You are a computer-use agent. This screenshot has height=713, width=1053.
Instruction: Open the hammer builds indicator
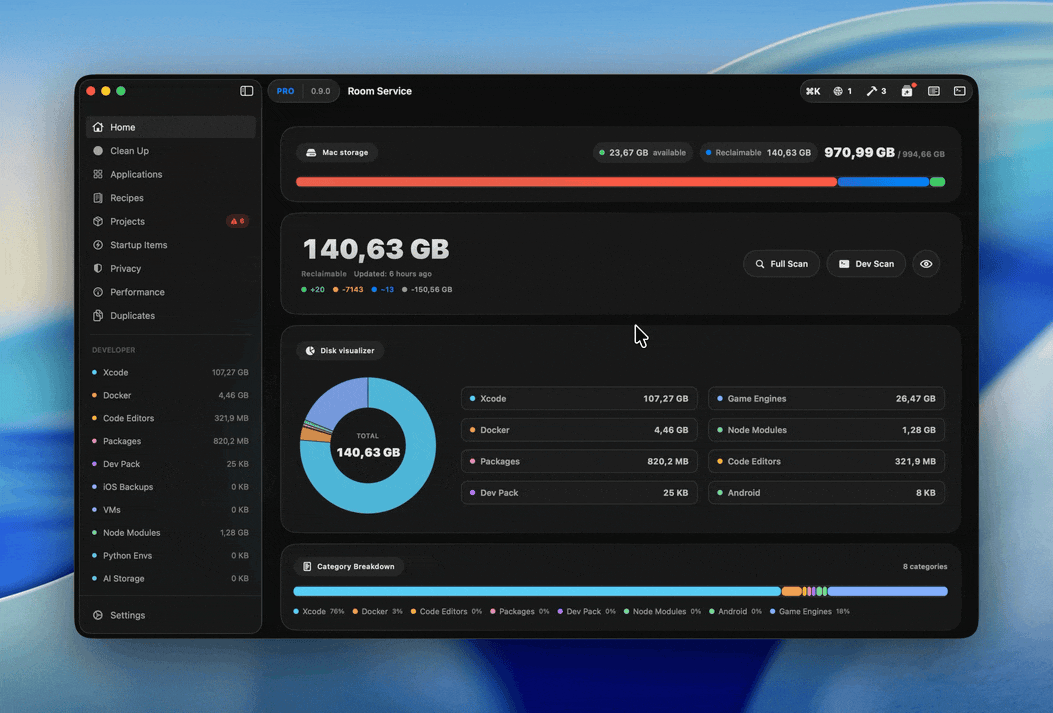pos(876,91)
